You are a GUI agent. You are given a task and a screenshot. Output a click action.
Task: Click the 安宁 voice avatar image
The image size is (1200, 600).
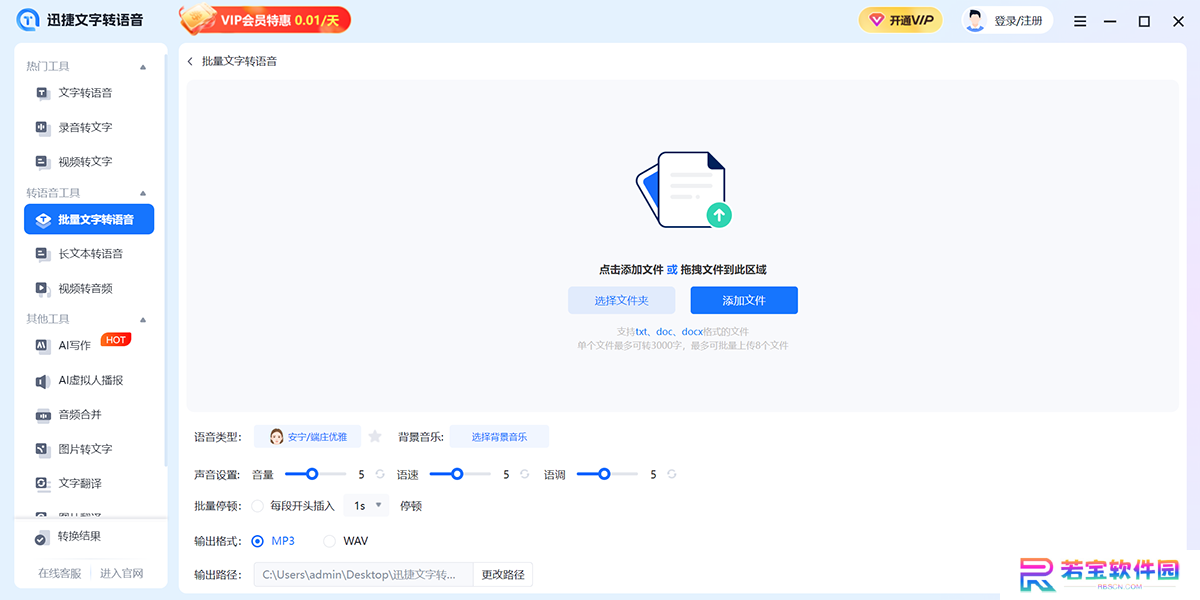277,437
